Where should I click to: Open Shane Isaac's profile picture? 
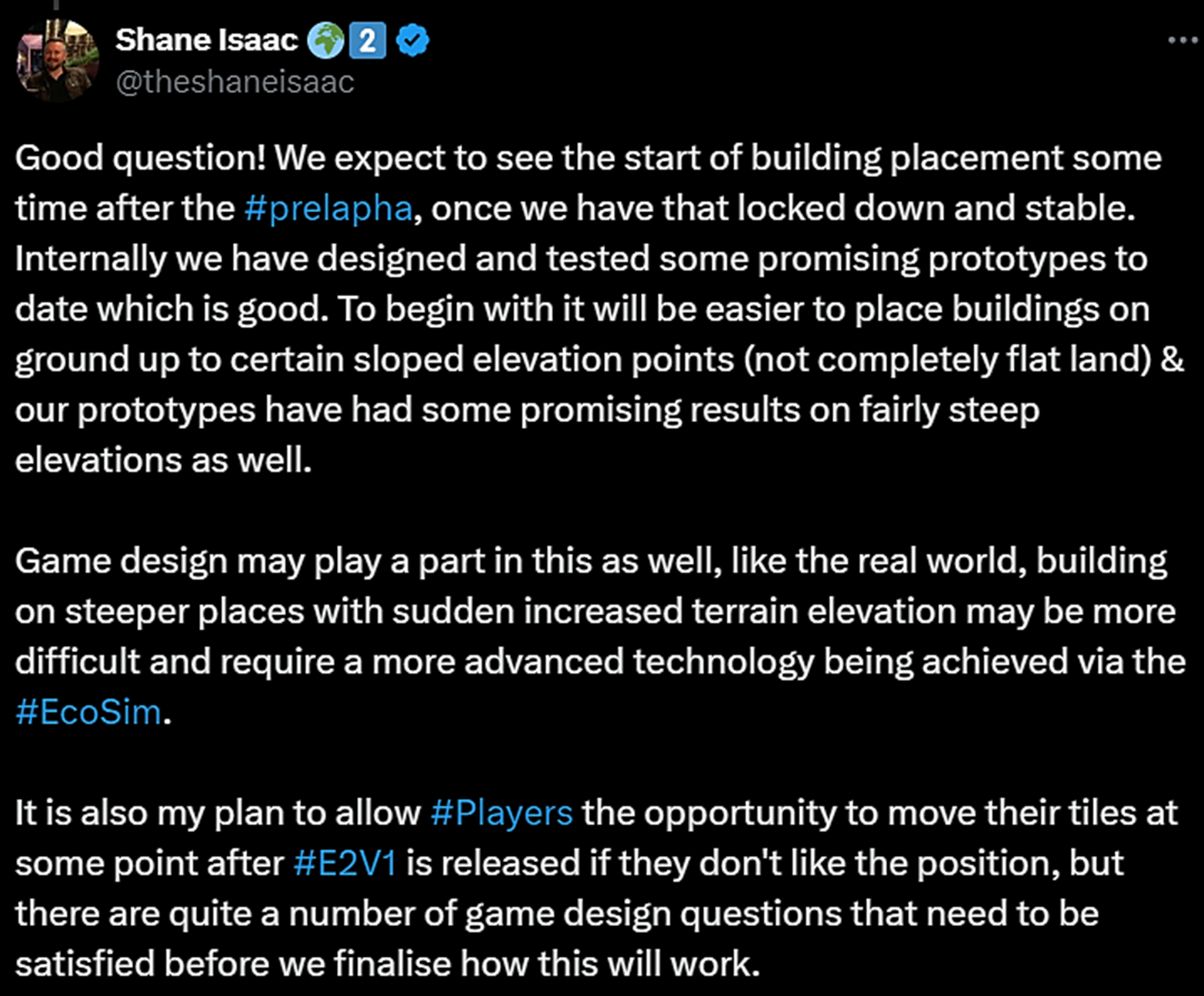click(58, 60)
